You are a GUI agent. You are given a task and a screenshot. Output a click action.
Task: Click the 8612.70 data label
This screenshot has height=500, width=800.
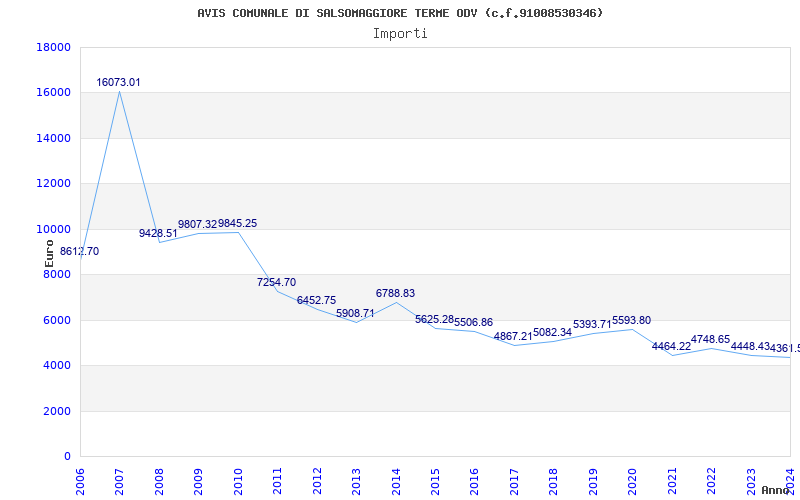tap(80, 252)
